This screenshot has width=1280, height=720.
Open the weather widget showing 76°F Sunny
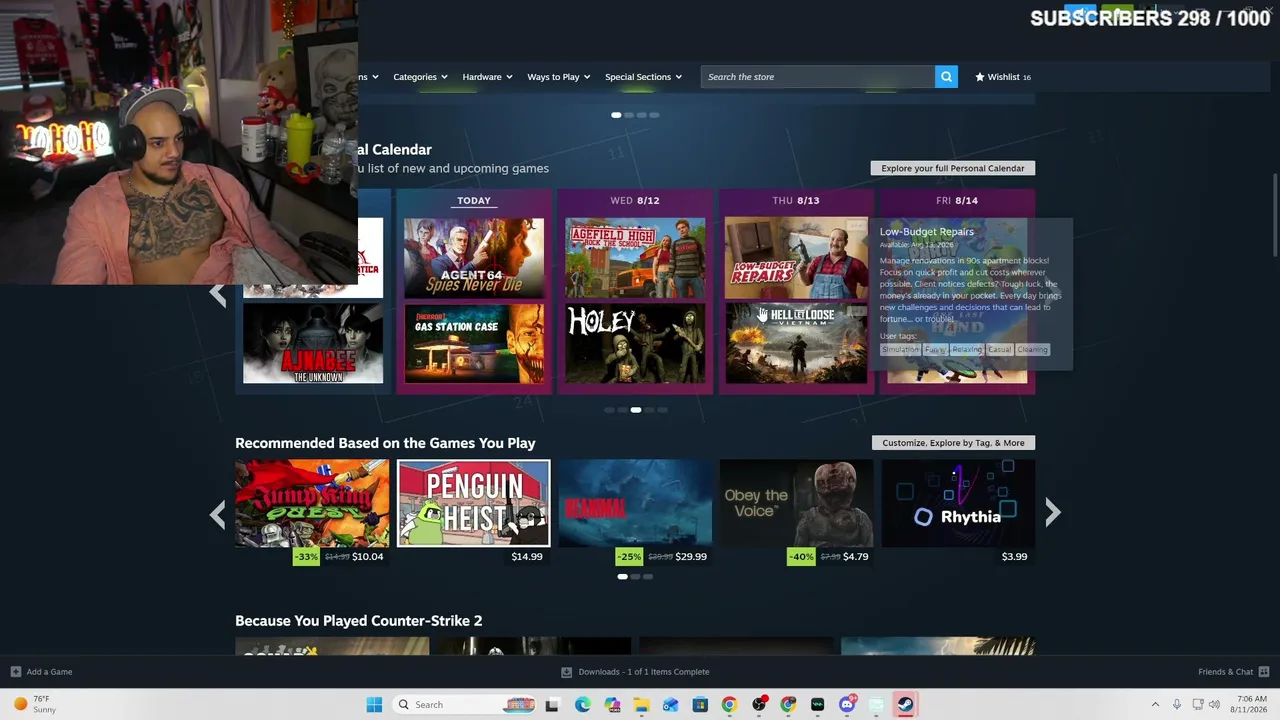click(x=33, y=705)
